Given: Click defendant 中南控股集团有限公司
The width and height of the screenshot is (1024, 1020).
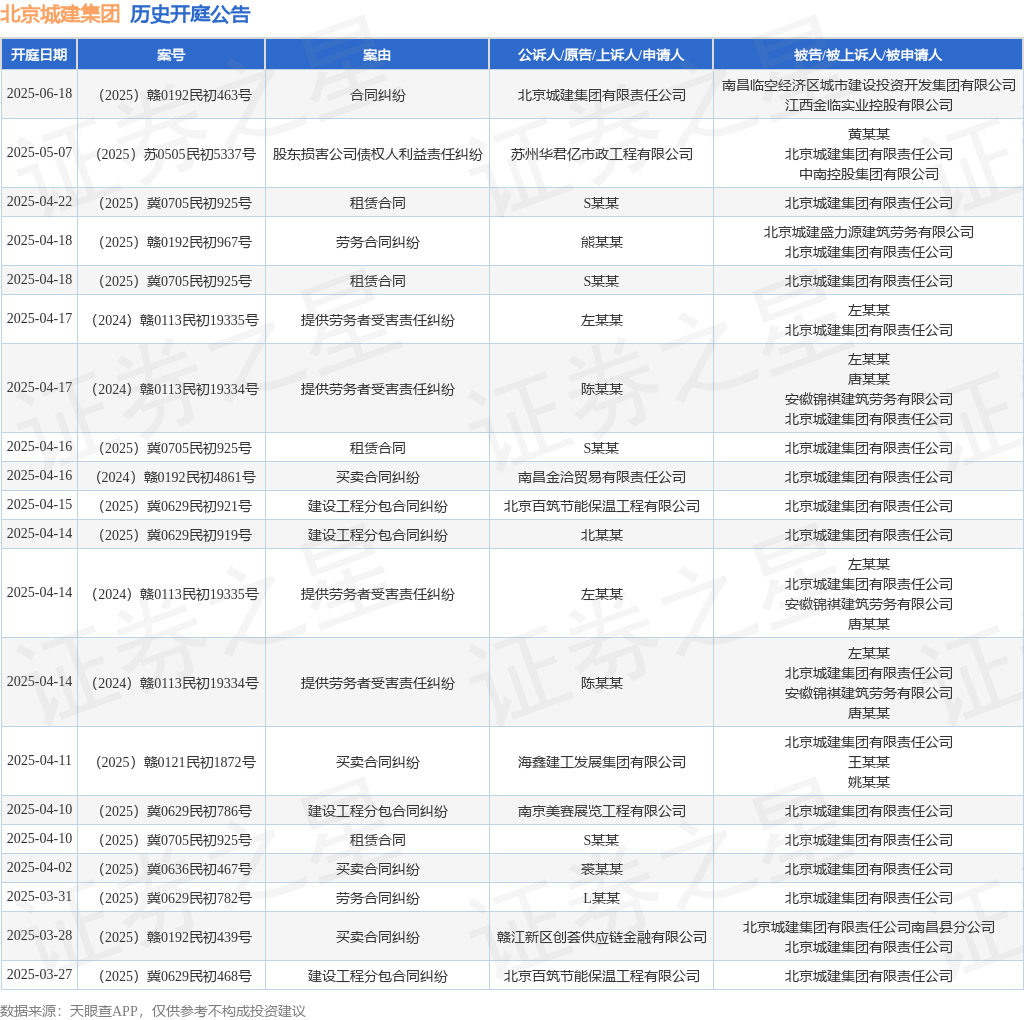Looking at the screenshot, I should [x=869, y=174].
